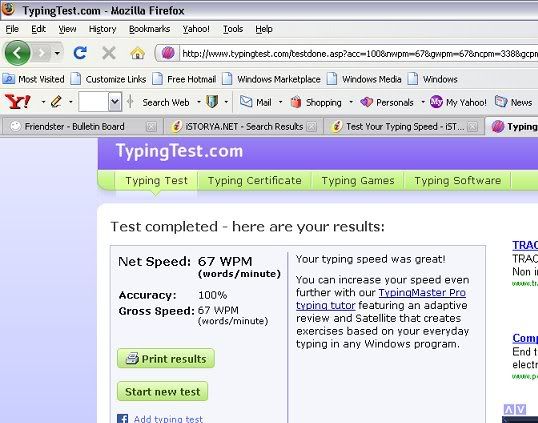Select the Typing Certificate navigation tab
The image size is (538, 423).
pos(255,180)
